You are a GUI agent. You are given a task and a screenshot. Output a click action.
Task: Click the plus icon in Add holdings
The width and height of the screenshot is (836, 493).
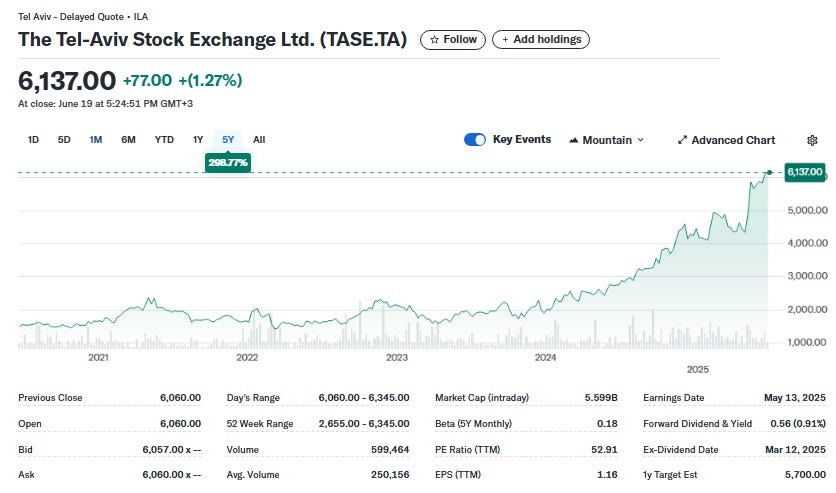(505, 39)
